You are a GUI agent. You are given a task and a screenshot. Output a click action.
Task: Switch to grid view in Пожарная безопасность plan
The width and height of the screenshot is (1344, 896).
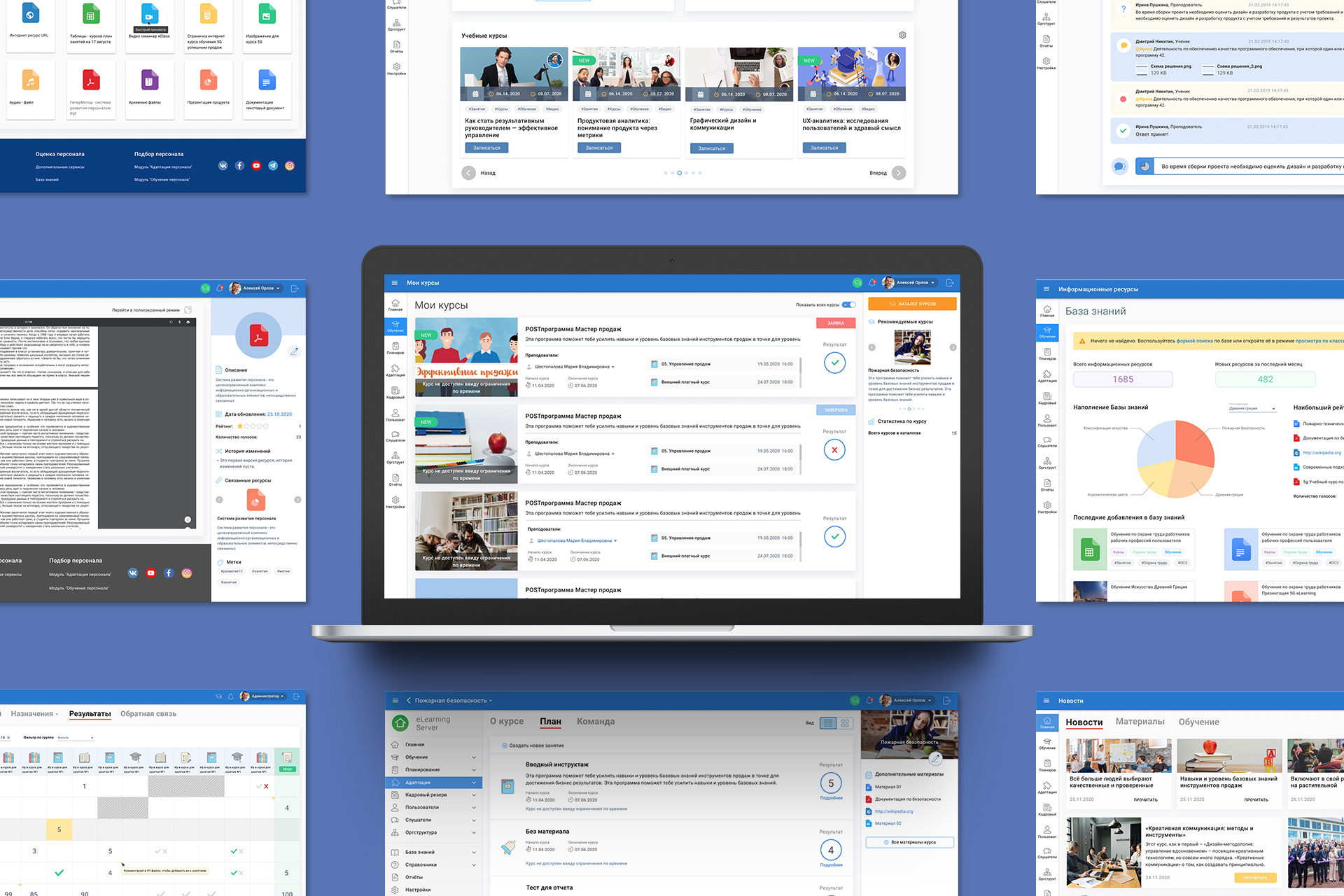tap(845, 723)
